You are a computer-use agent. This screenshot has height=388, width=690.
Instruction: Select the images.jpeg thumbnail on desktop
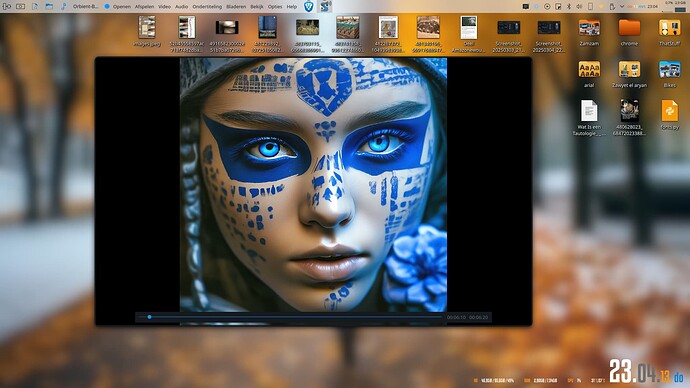[147, 31]
